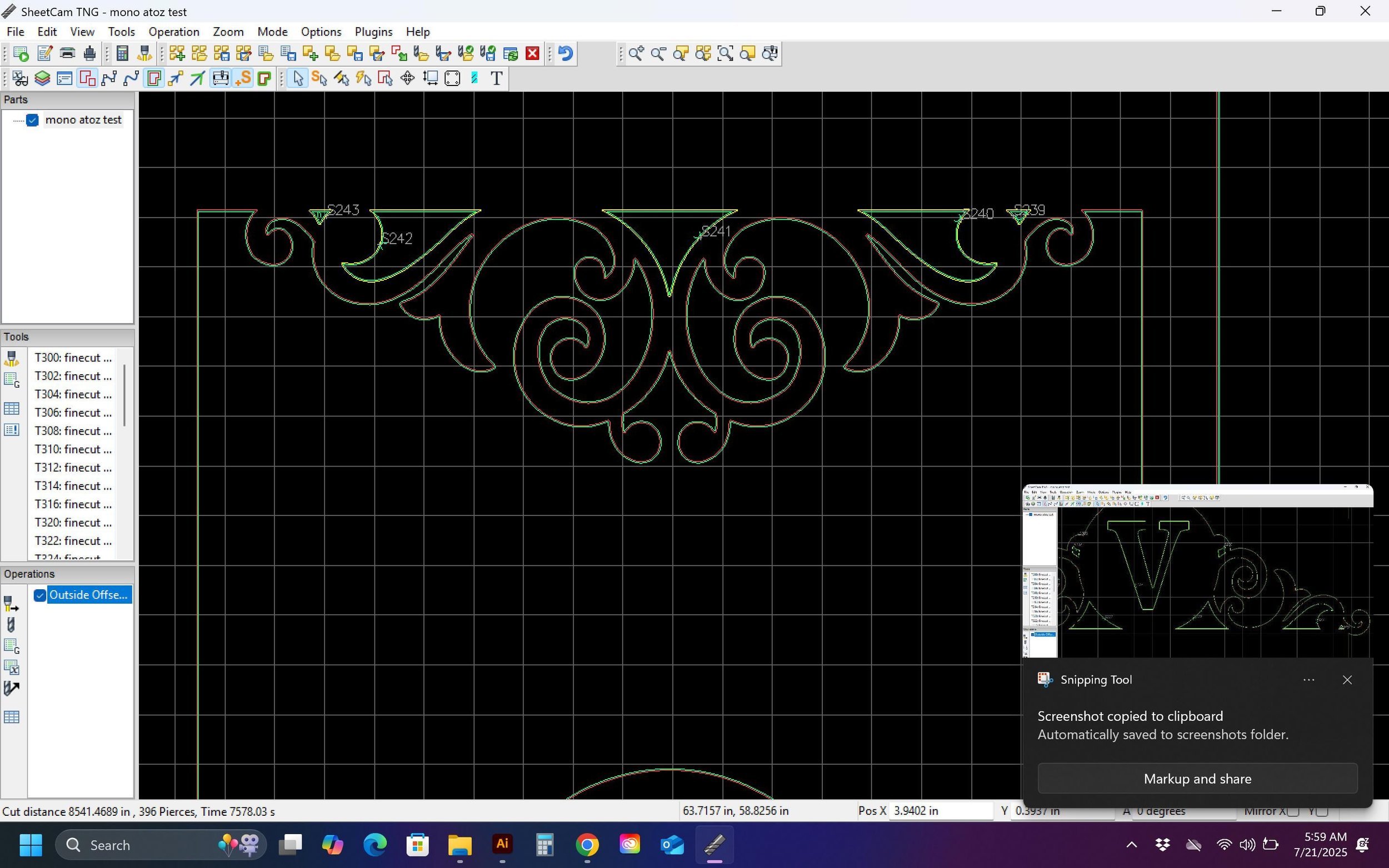Open Snipping Tool notification options ellipsis
This screenshot has height=868, width=1389.
pos(1308,680)
